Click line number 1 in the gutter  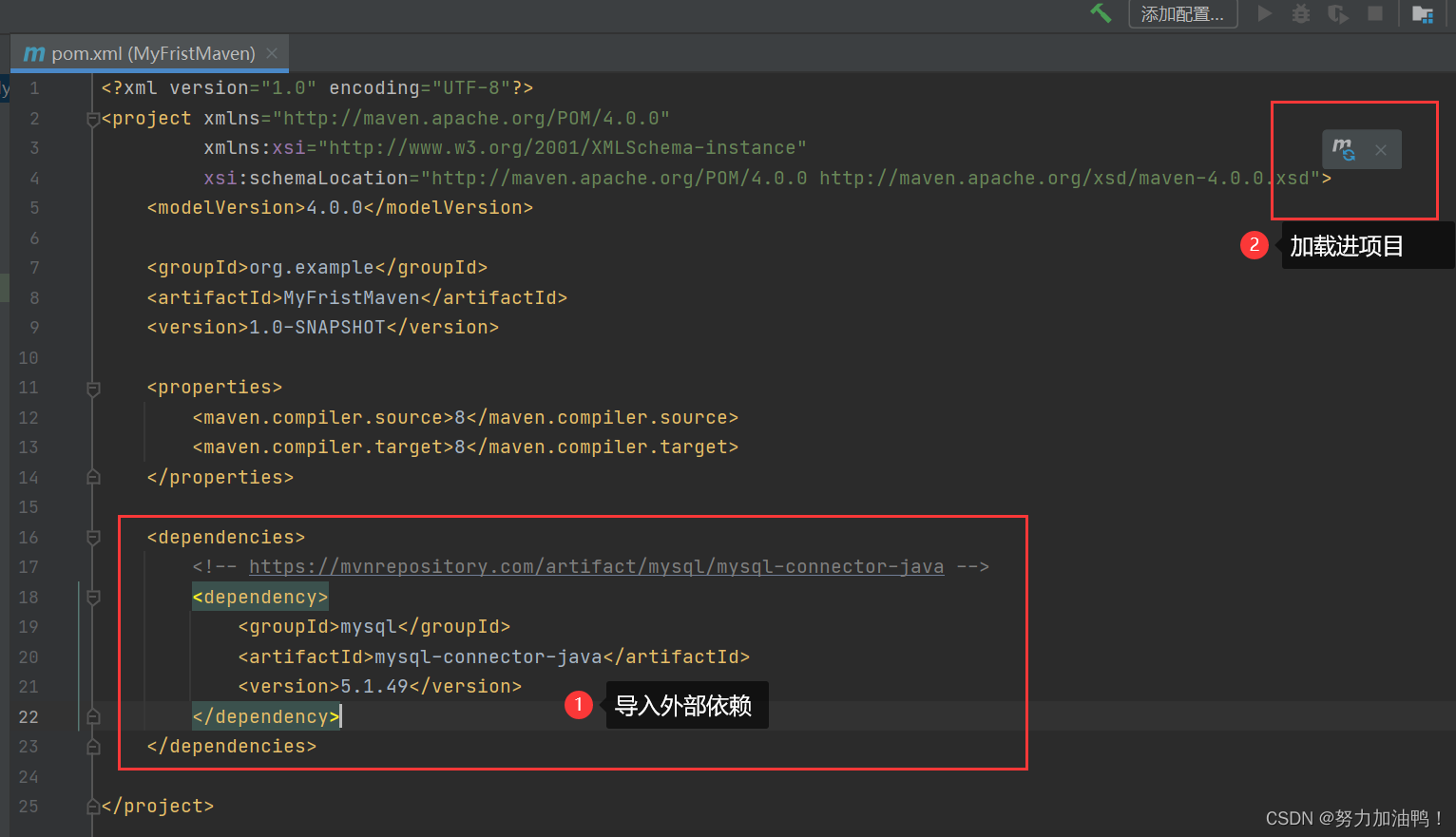coord(34,88)
